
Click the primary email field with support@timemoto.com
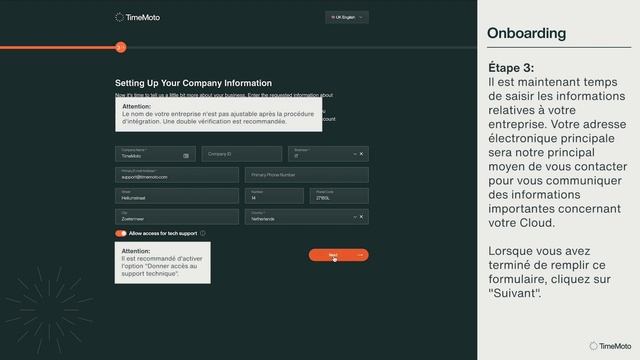point(177,175)
